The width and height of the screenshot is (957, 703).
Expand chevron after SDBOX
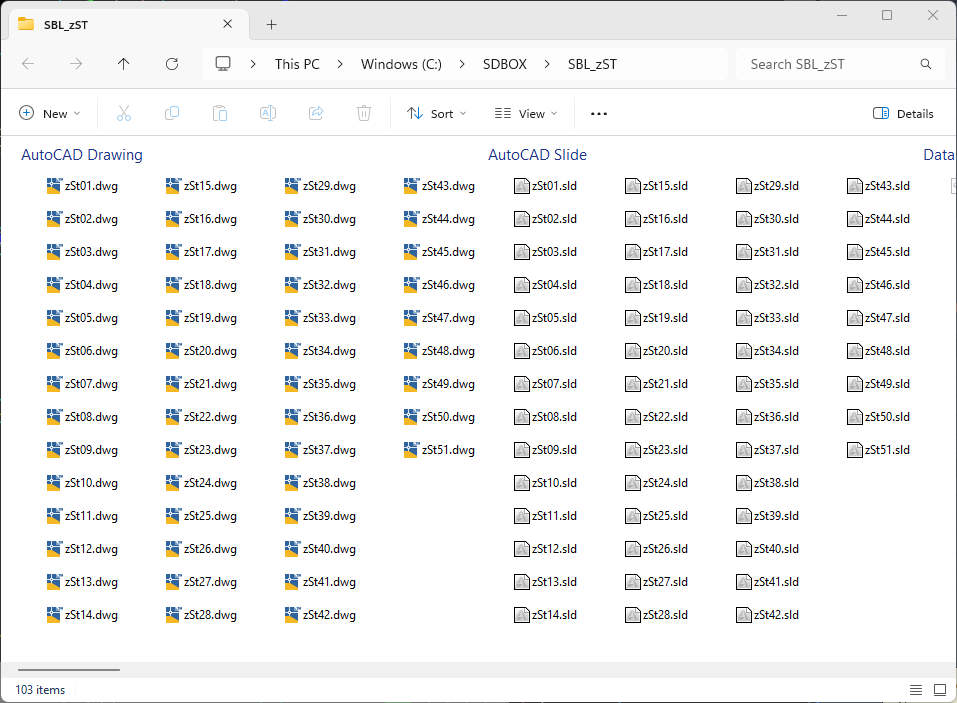click(547, 64)
